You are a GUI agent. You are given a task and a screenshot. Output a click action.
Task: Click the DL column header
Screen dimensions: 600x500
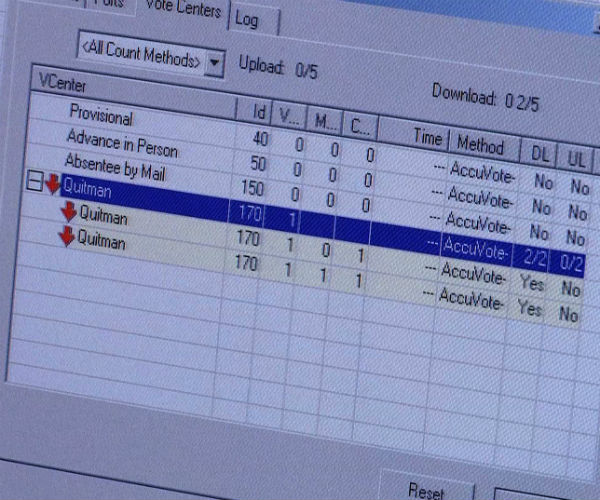click(x=539, y=152)
